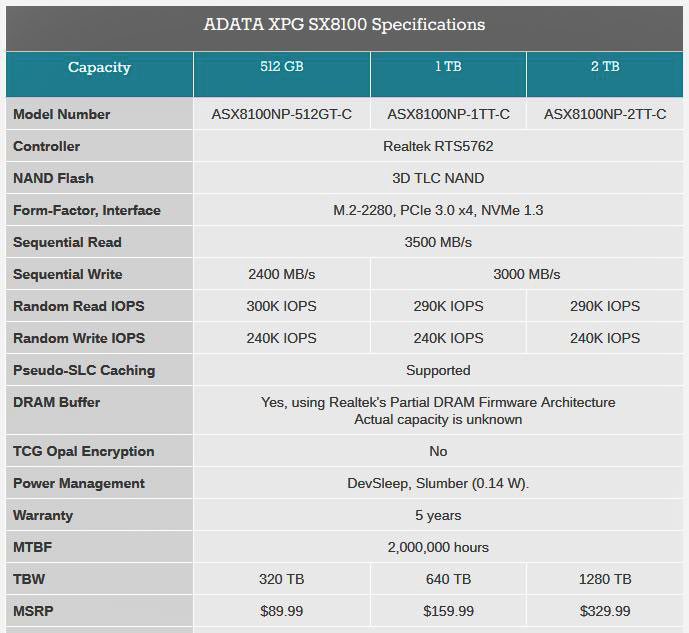The image size is (689, 633).
Task: Select the 'Sequential Write' row label
Action: point(68,275)
